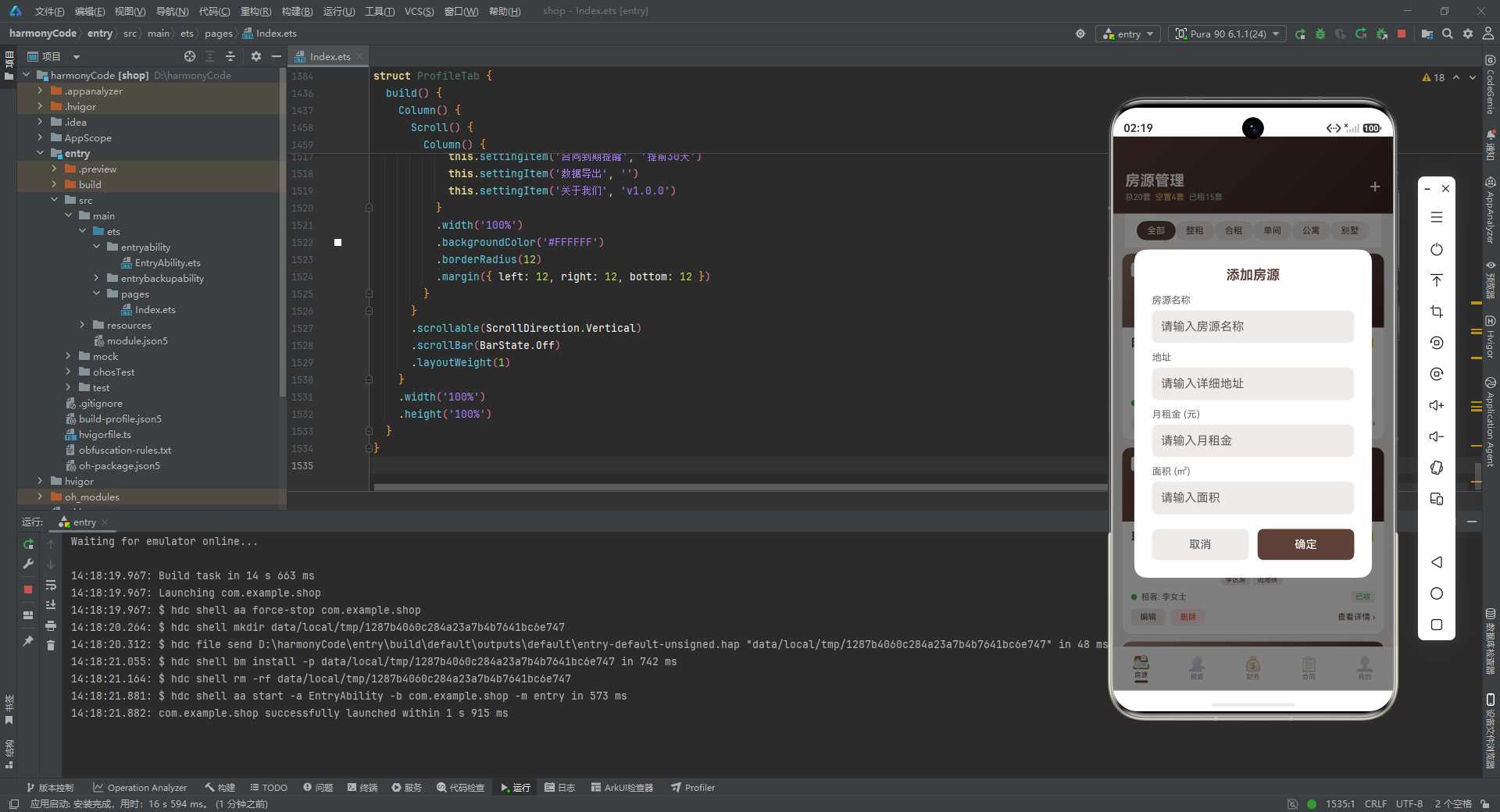Rerun entry in run panel
This screenshot has width=1500, height=812.
[x=28, y=544]
